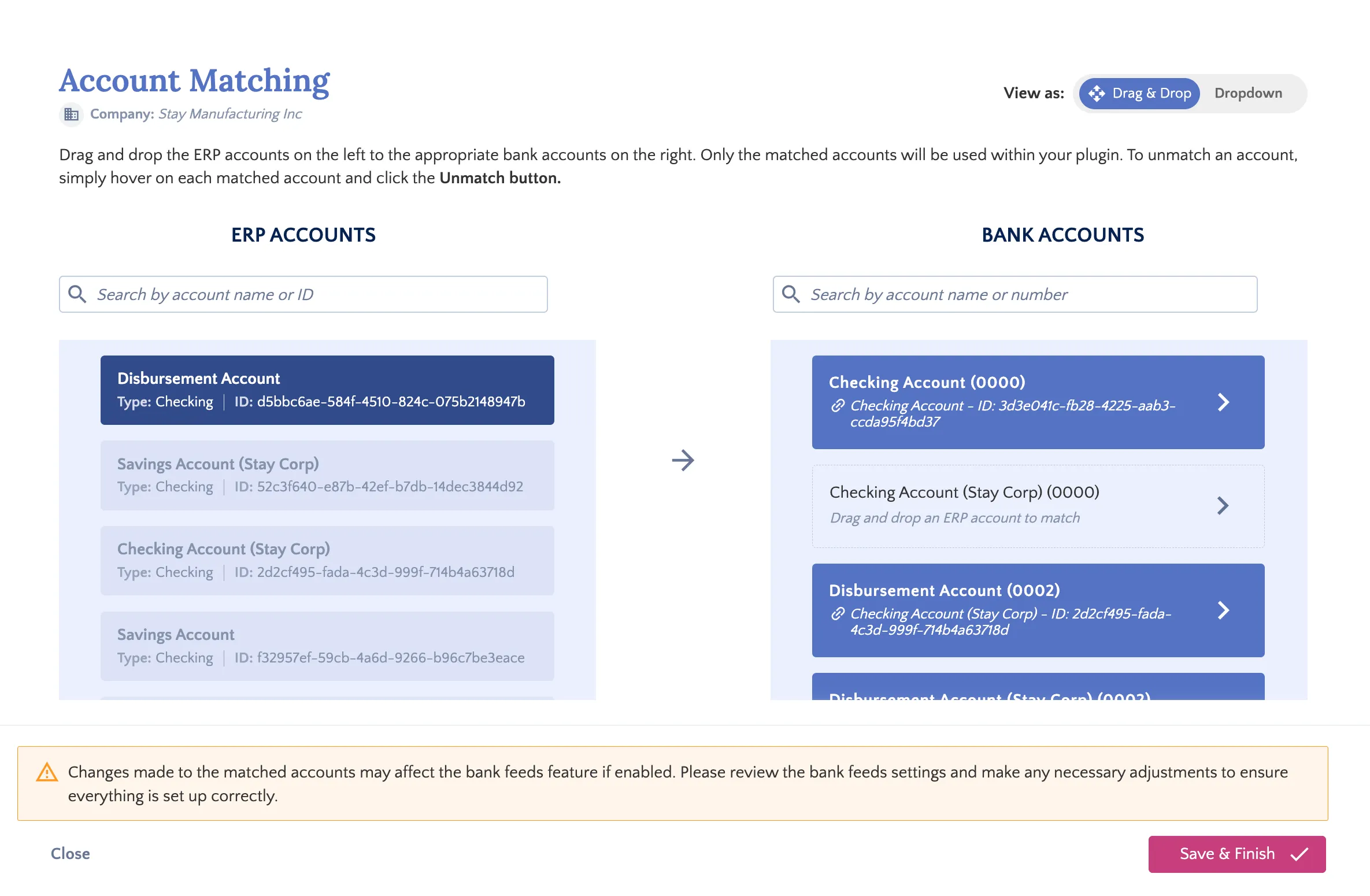This screenshot has width=1370, height=896.
Task: Click the 'Drag and drop an ERP account to match' hint
Action: (955, 518)
